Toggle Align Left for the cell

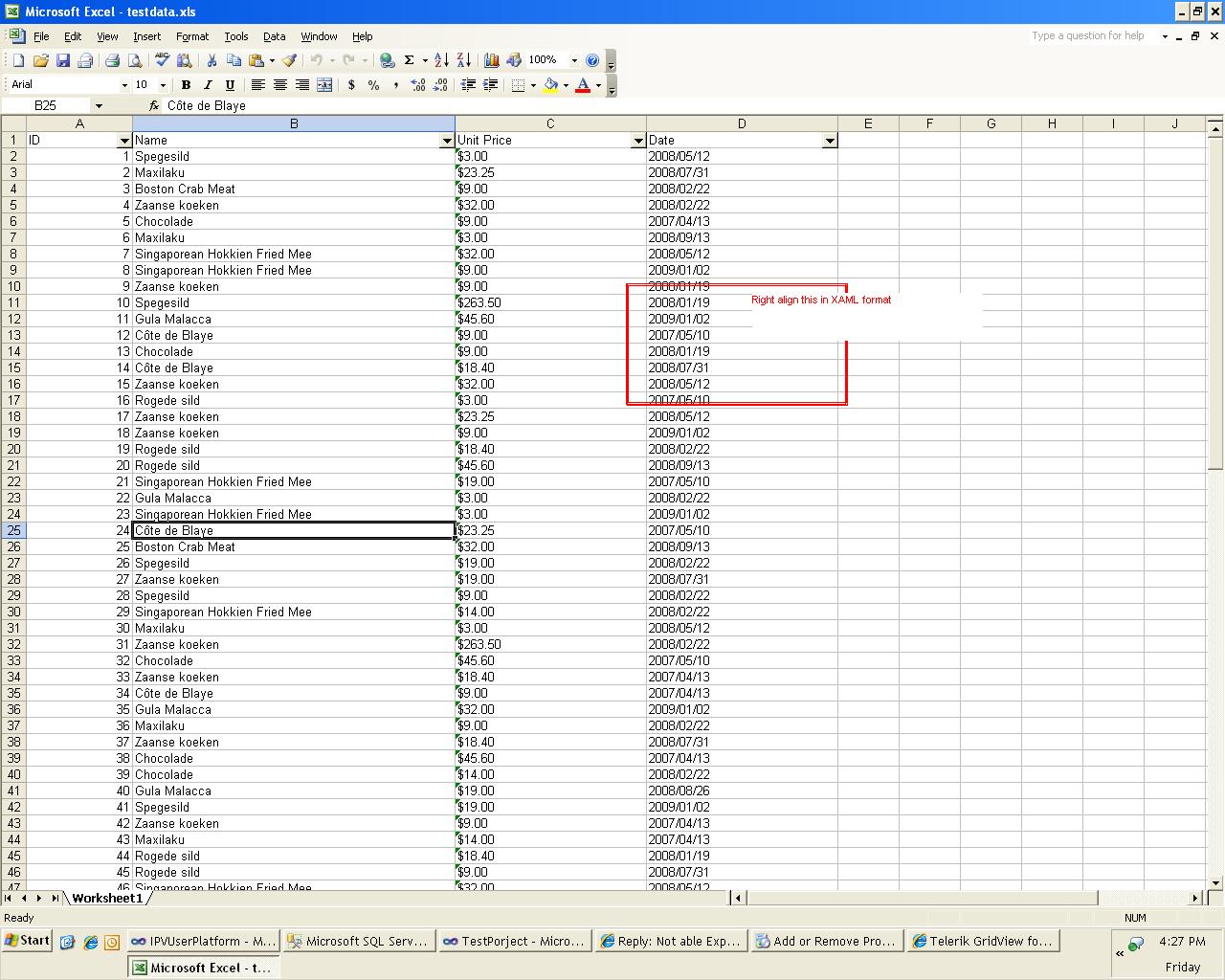257,85
